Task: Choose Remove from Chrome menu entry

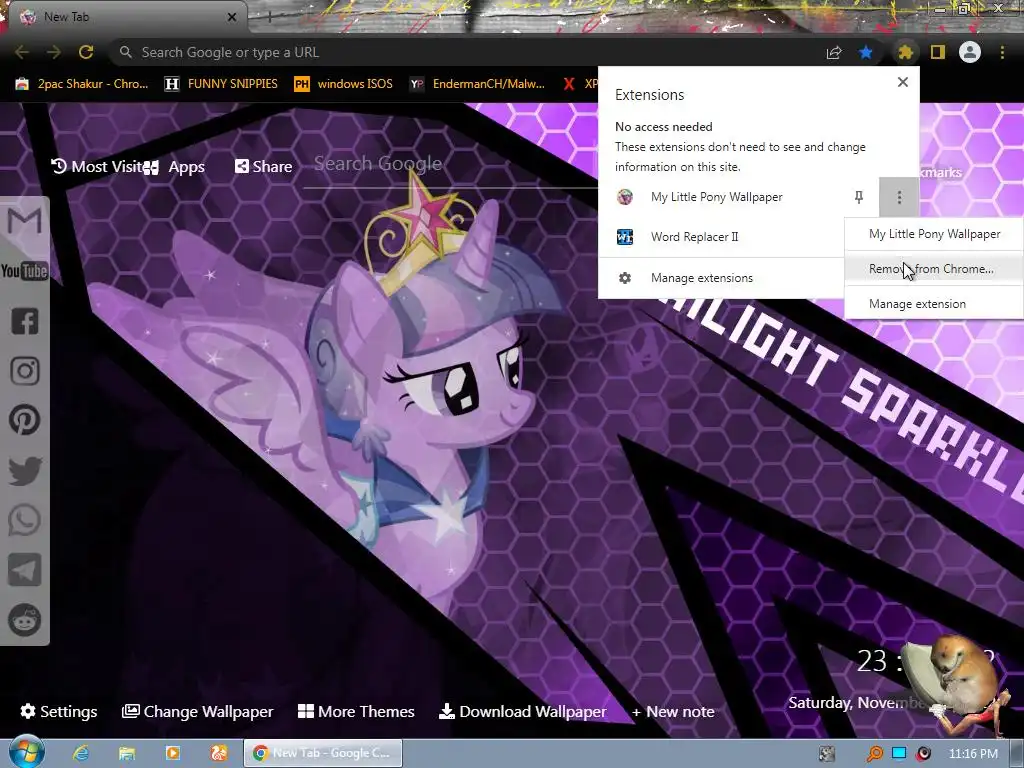Action: [935, 268]
